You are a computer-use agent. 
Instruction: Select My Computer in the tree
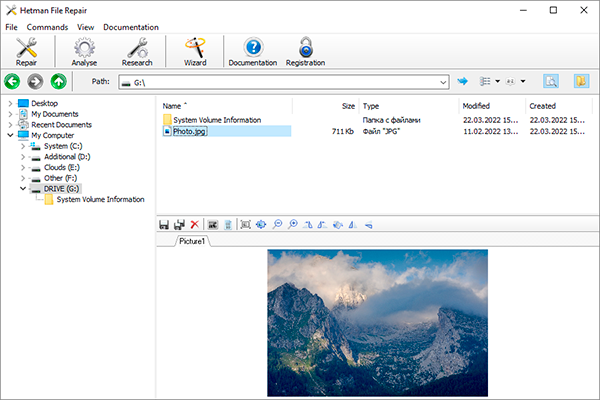tap(53, 136)
